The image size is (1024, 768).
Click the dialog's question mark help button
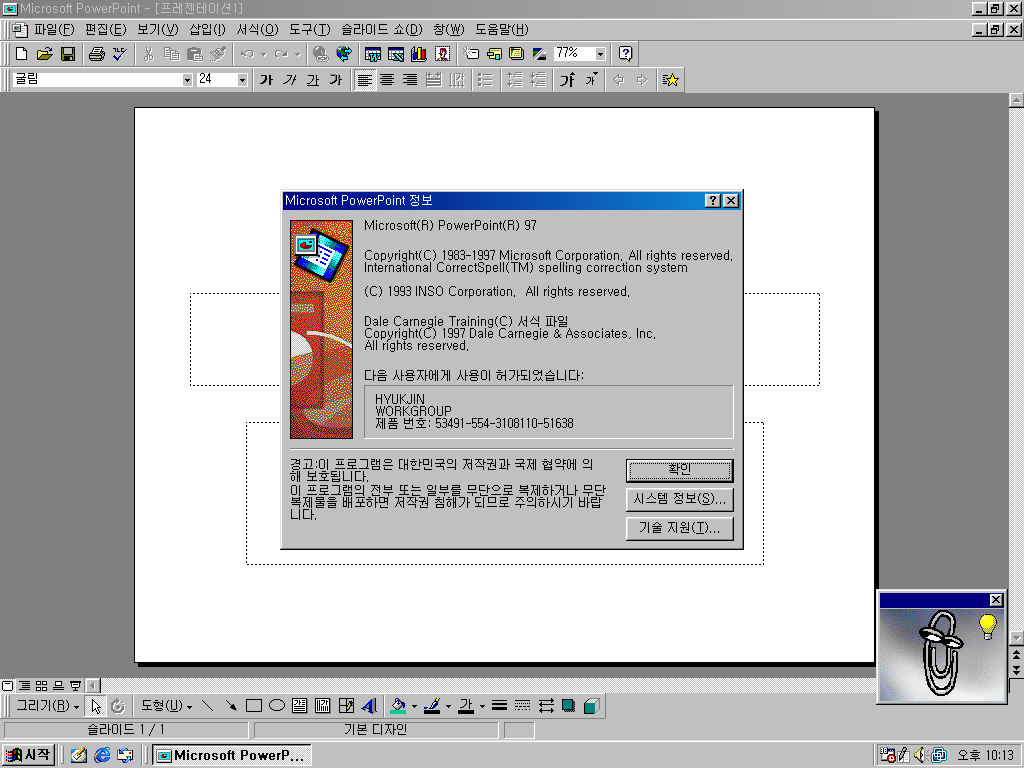[712, 200]
